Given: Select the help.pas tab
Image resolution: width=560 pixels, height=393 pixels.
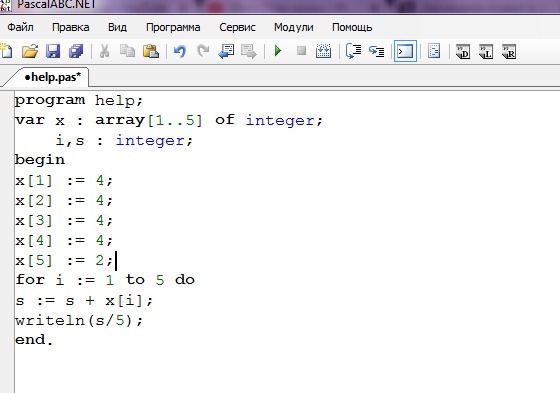Looking at the screenshot, I should [x=52, y=77].
